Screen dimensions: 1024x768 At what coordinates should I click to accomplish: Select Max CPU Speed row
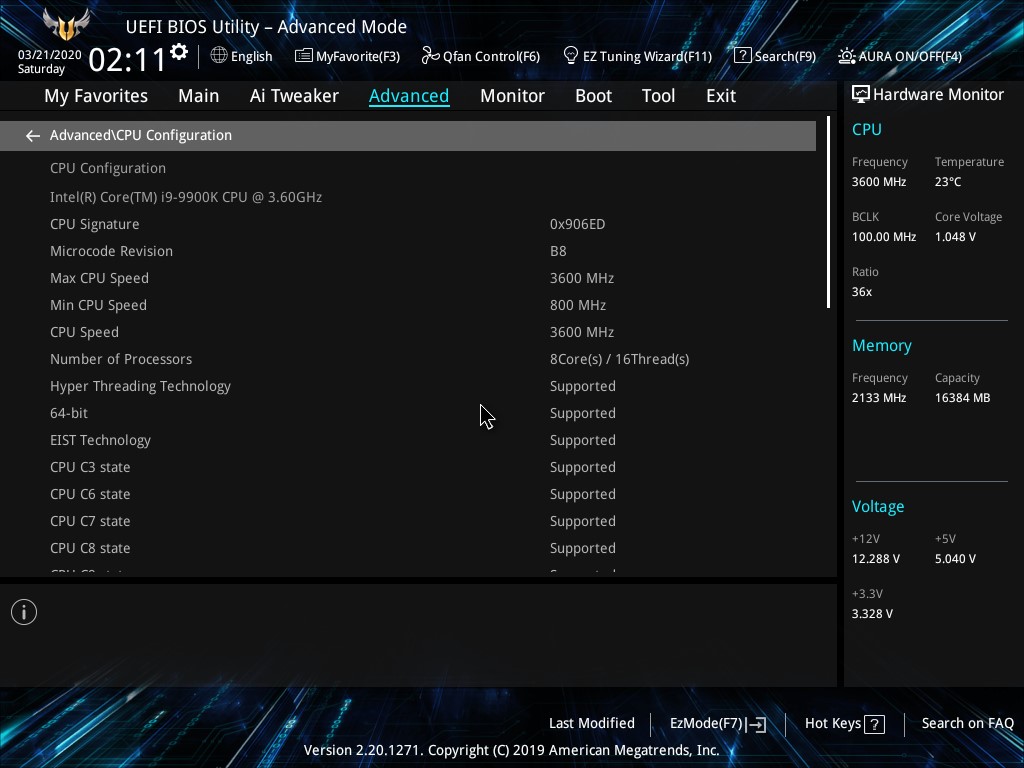tap(408, 278)
